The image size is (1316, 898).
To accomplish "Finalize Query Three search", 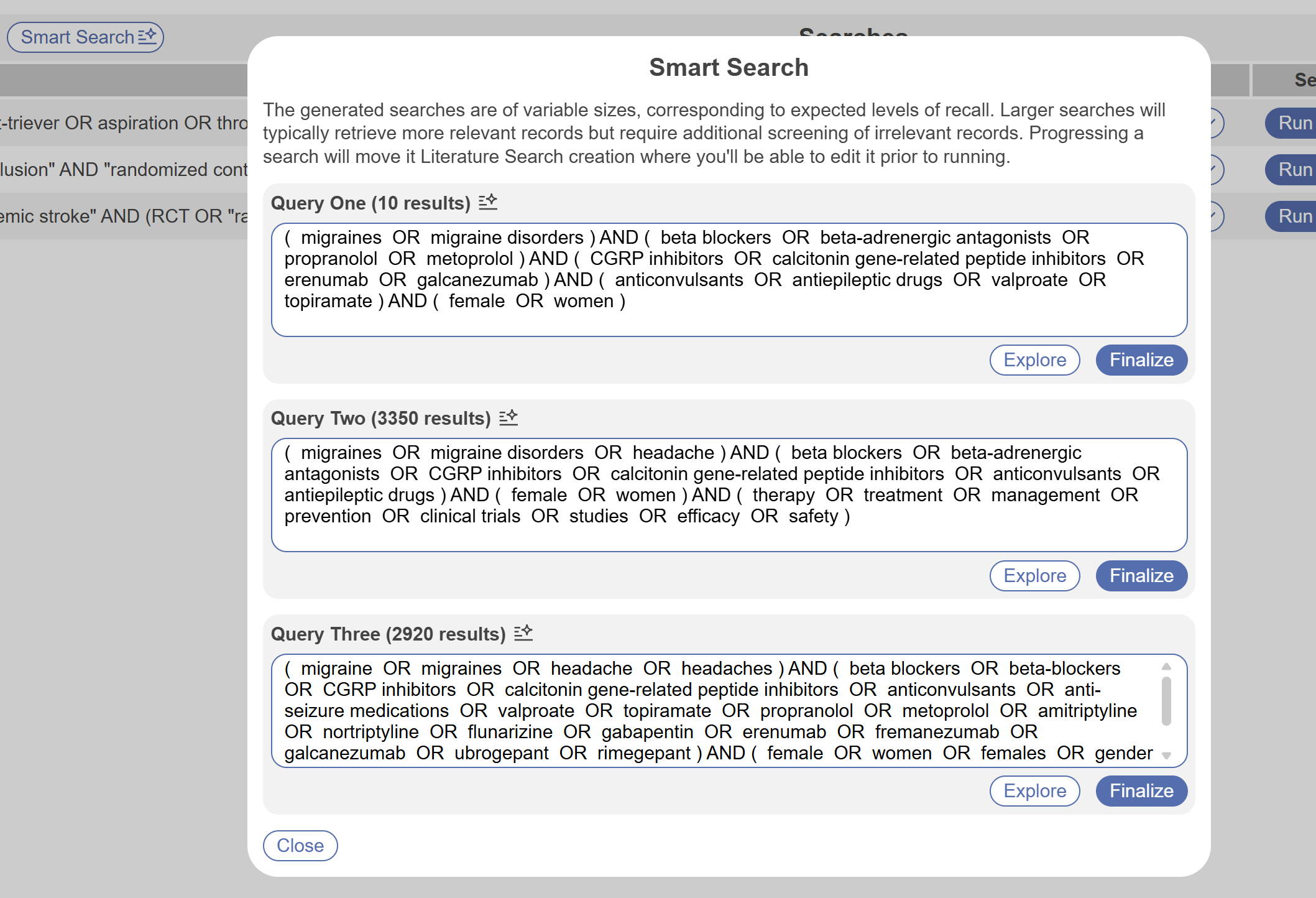I will click(x=1141, y=791).
